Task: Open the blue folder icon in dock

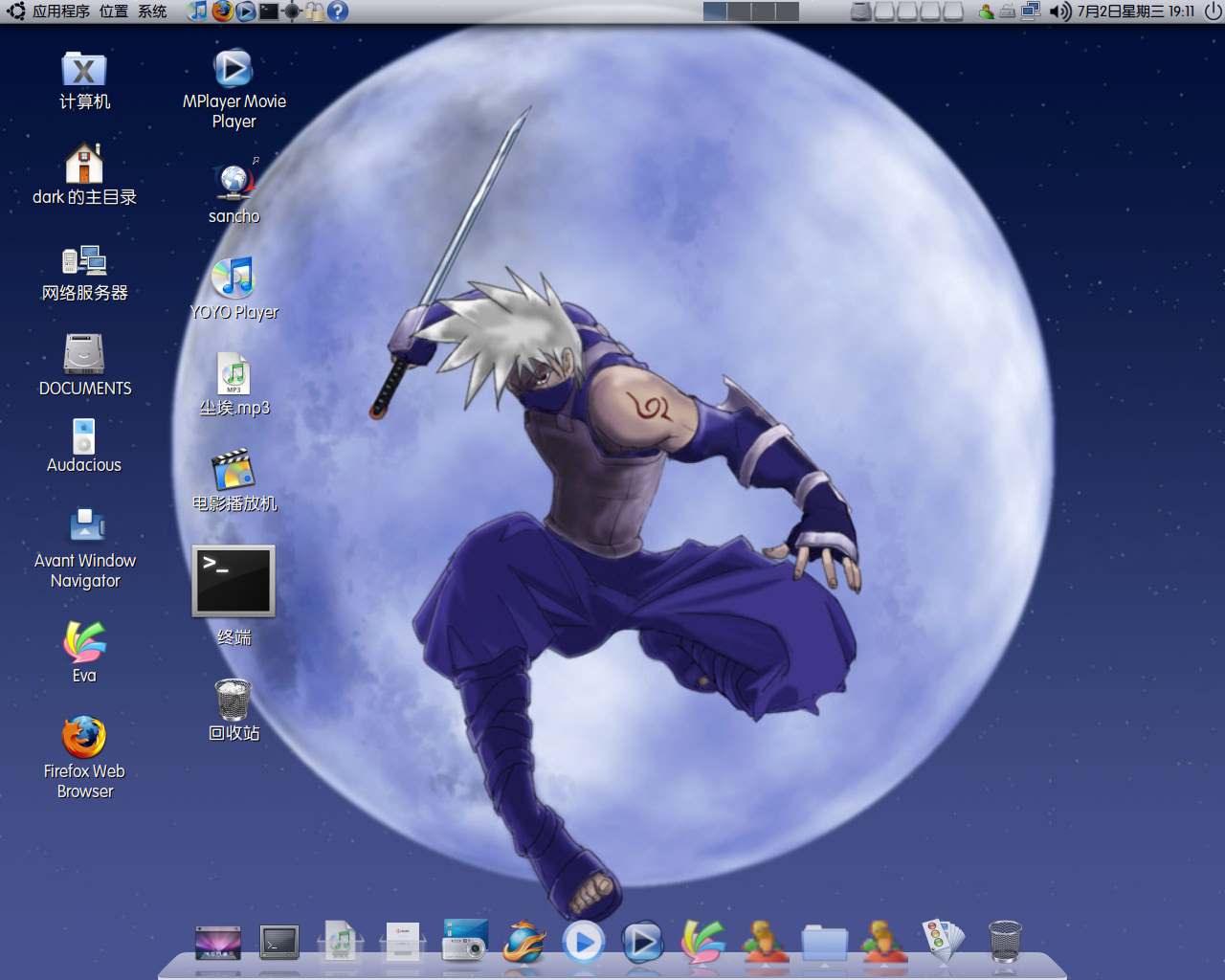Action: [825, 943]
